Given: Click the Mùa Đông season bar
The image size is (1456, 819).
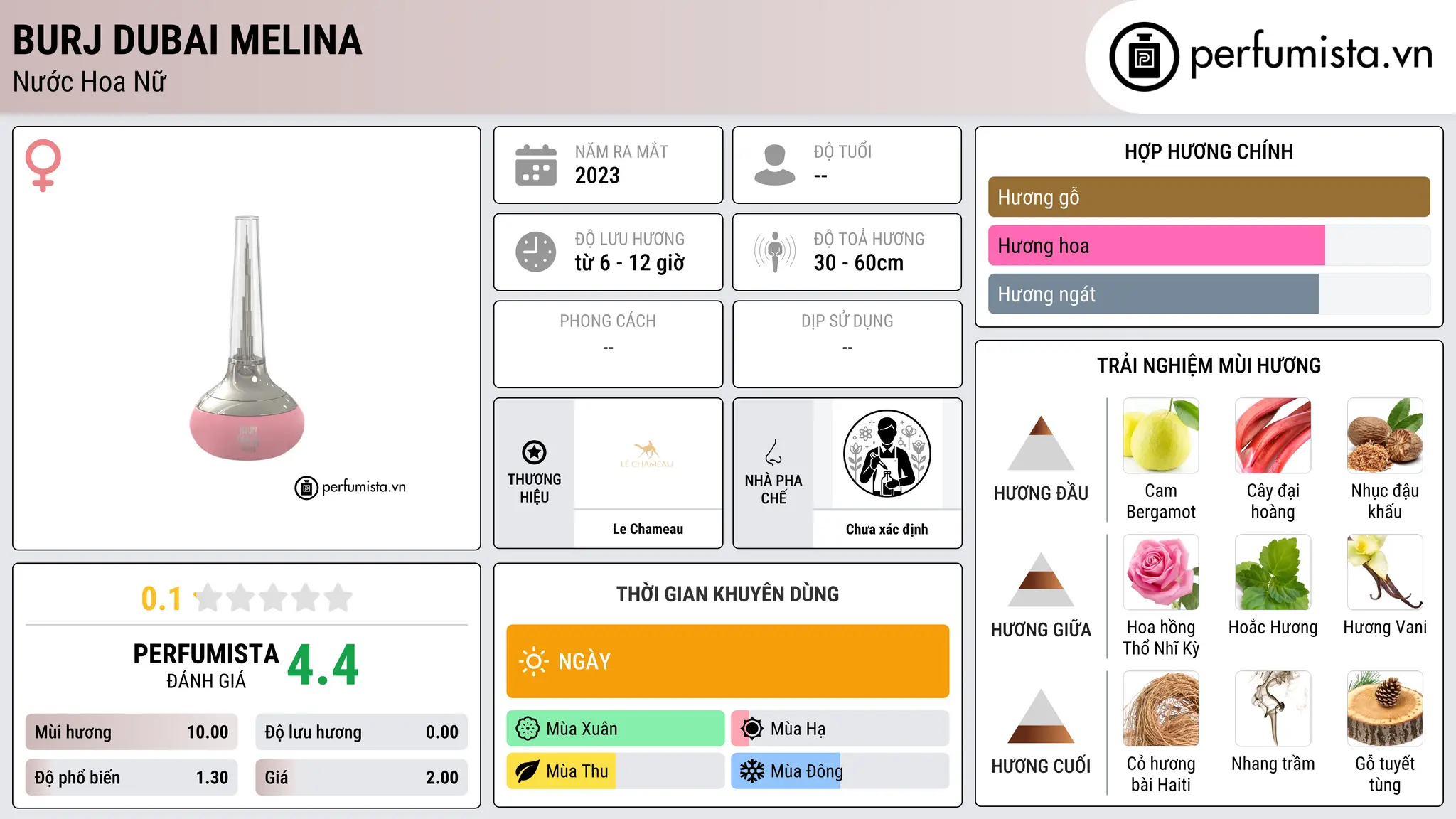Looking at the screenshot, I should tap(840, 771).
